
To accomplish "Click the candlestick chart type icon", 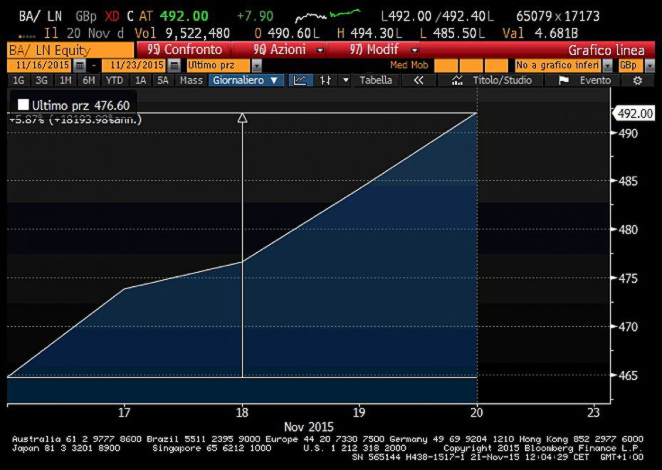I will click(325, 80).
